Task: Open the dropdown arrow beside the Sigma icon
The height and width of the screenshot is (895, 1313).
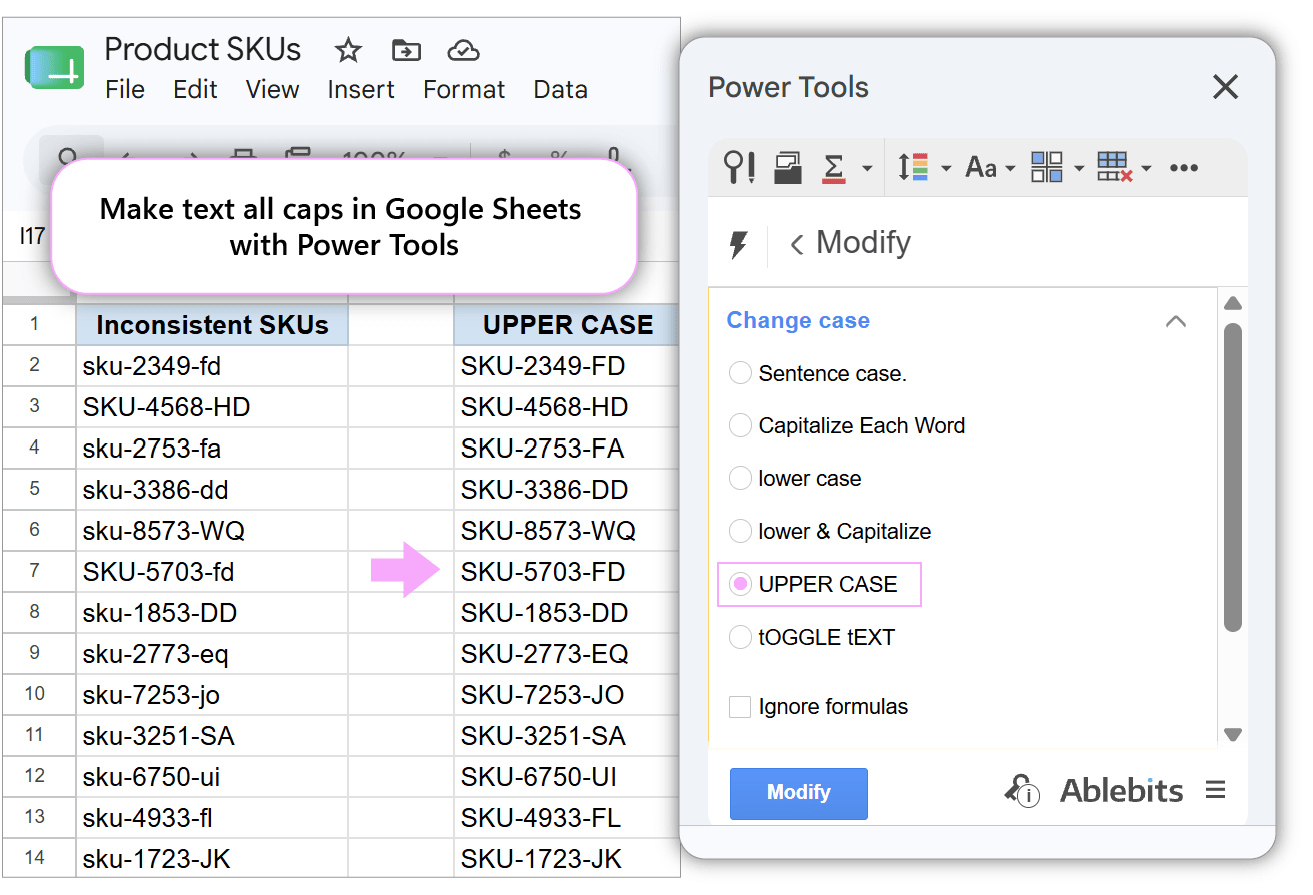Action: click(x=866, y=169)
